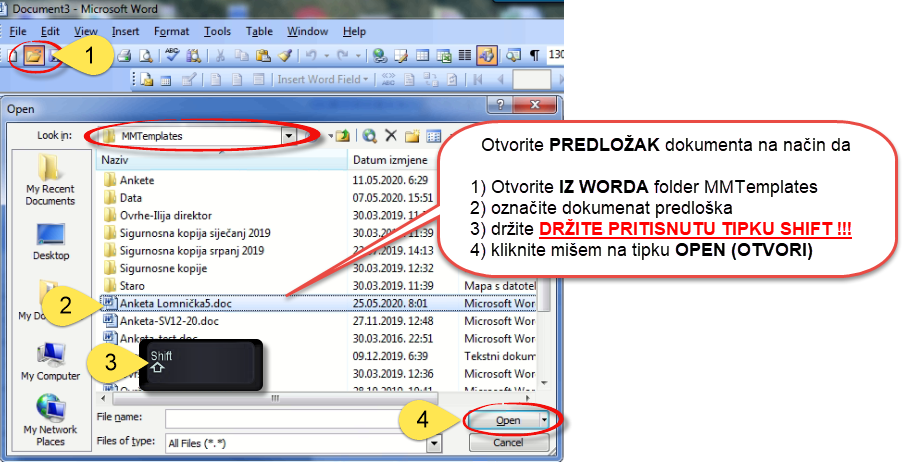The height and width of the screenshot is (462, 904).
Task: Select Sigurnosna kopija siječanj 2019 folder
Action: tap(187, 233)
